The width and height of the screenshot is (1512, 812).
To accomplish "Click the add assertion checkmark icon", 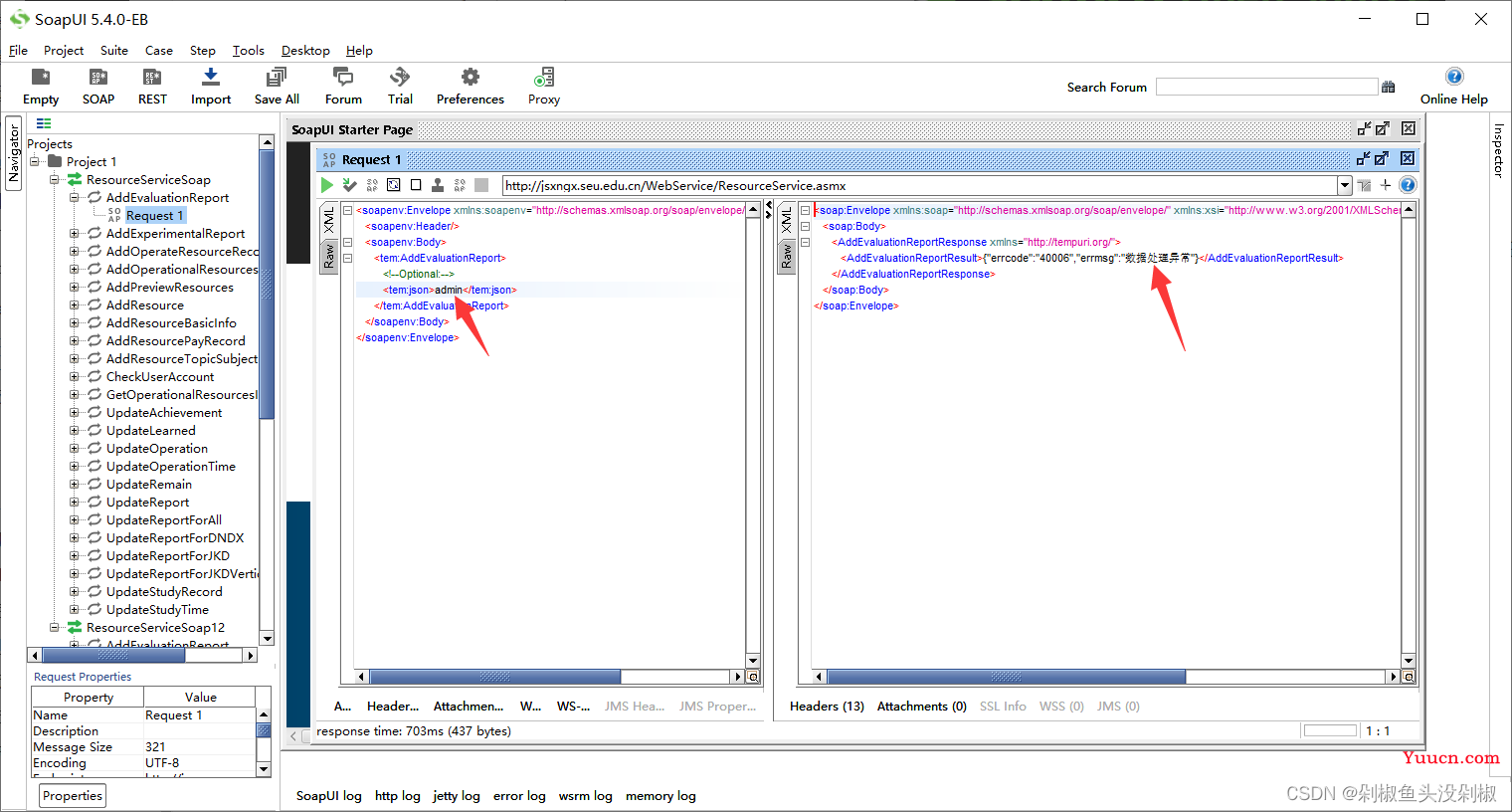I will click(349, 185).
